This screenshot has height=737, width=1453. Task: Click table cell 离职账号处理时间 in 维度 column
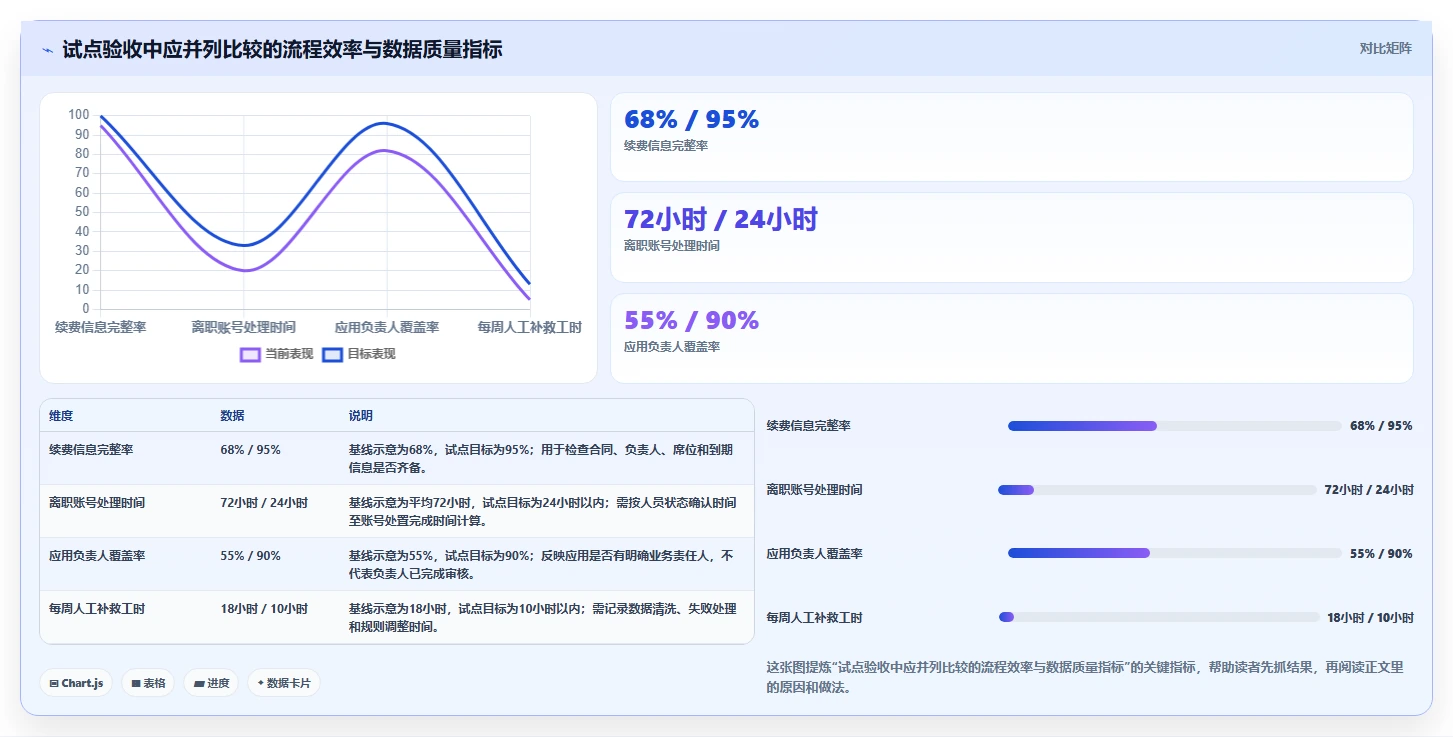(x=97, y=503)
